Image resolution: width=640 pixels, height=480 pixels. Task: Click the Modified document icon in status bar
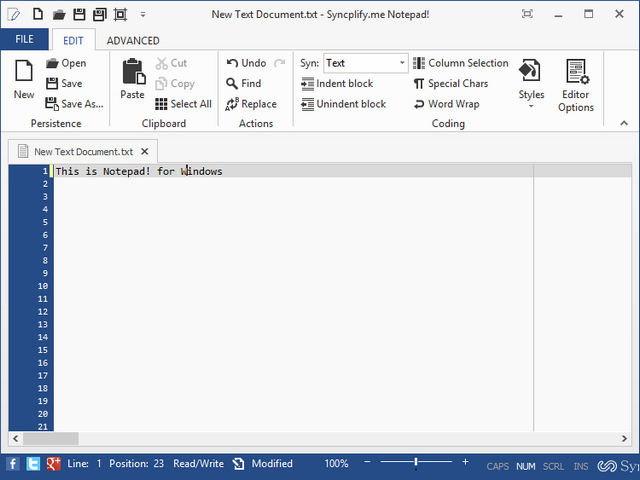click(x=238, y=464)
